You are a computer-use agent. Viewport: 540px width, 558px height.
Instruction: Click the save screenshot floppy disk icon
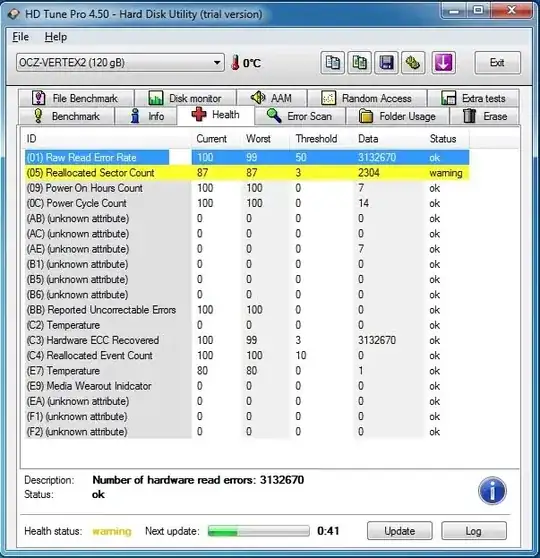coord(386,63)
